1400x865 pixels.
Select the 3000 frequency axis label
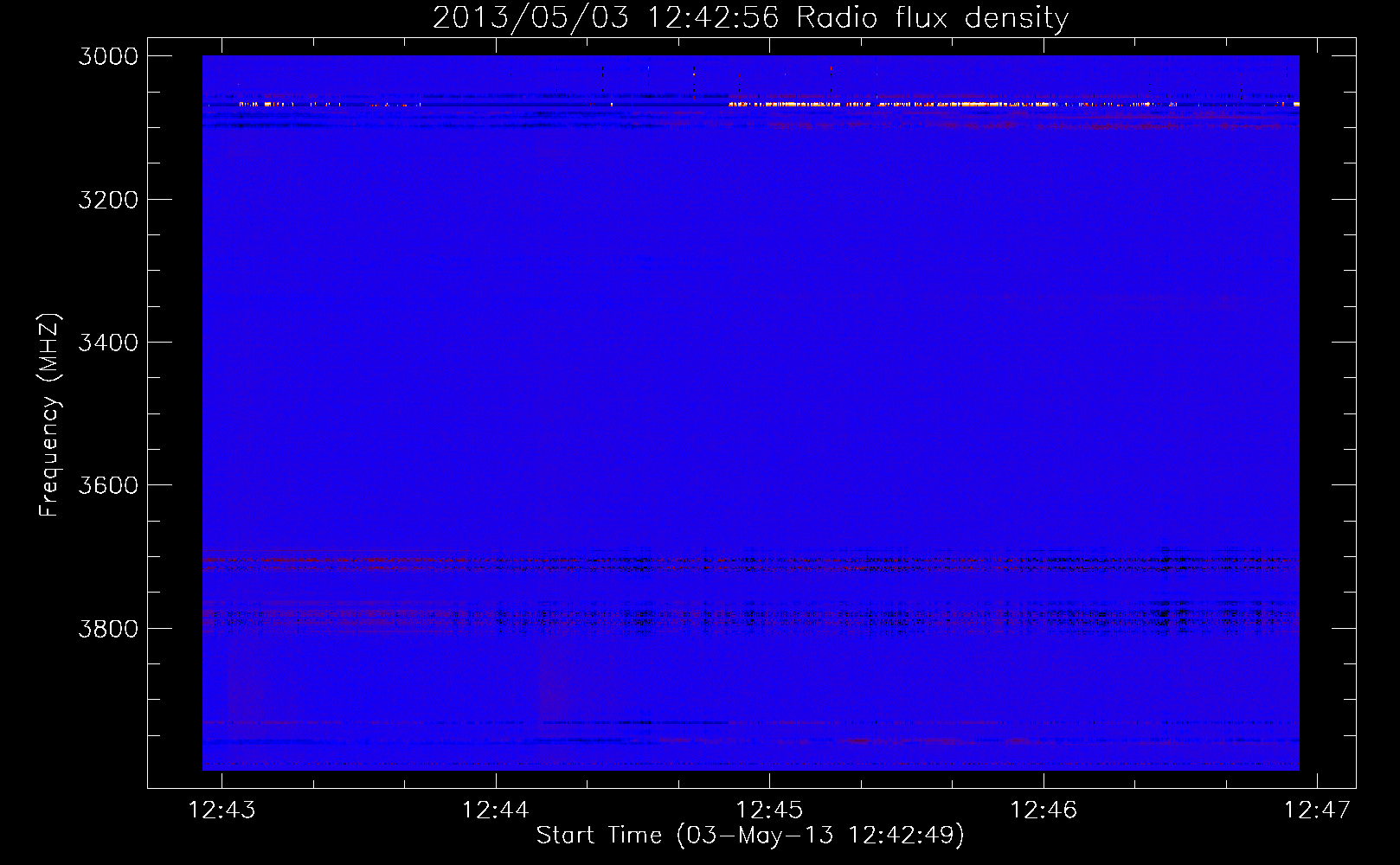[x=108, y=56]
